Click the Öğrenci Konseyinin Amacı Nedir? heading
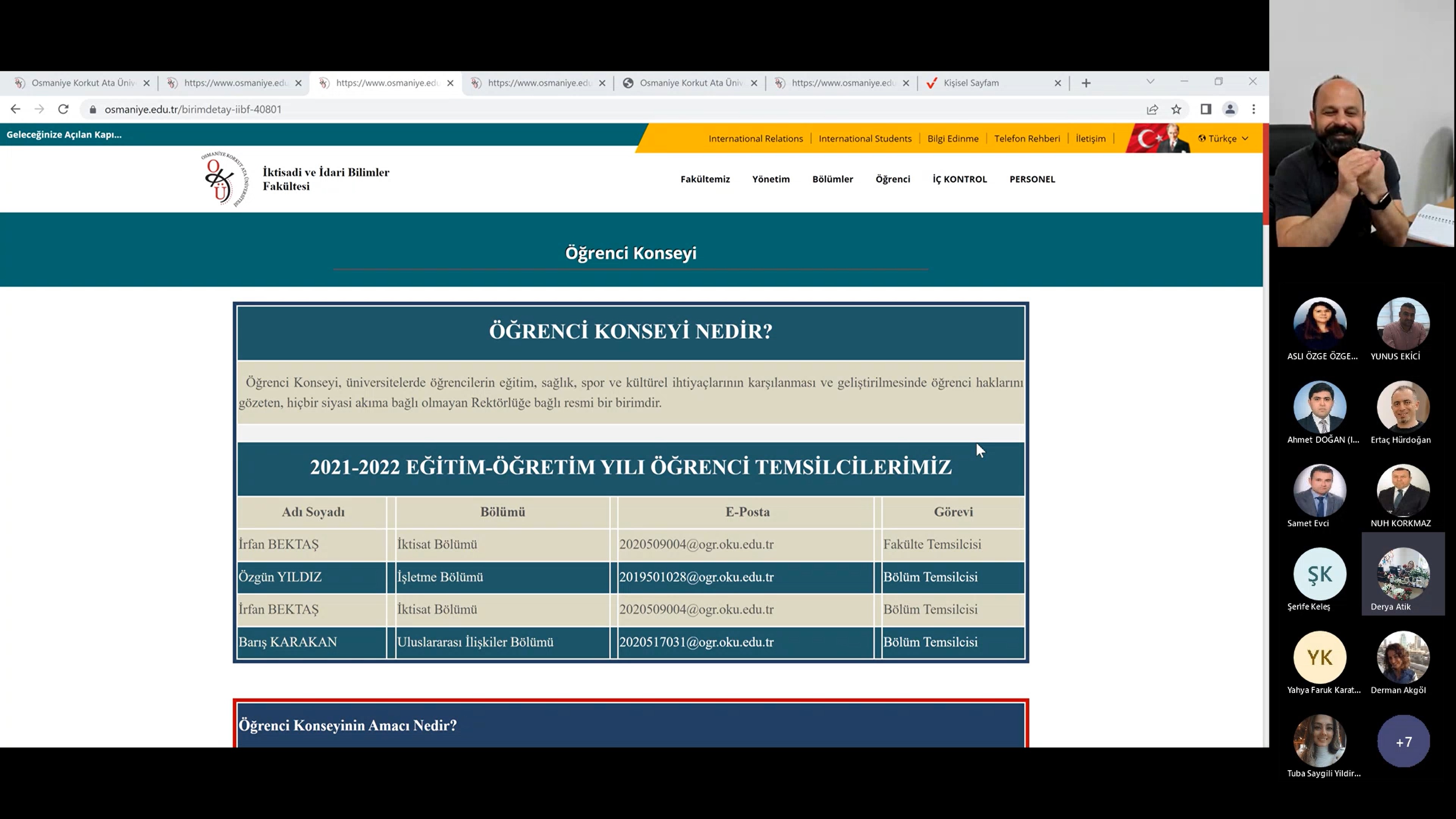The image size is (1456, 819). [348, 725]
